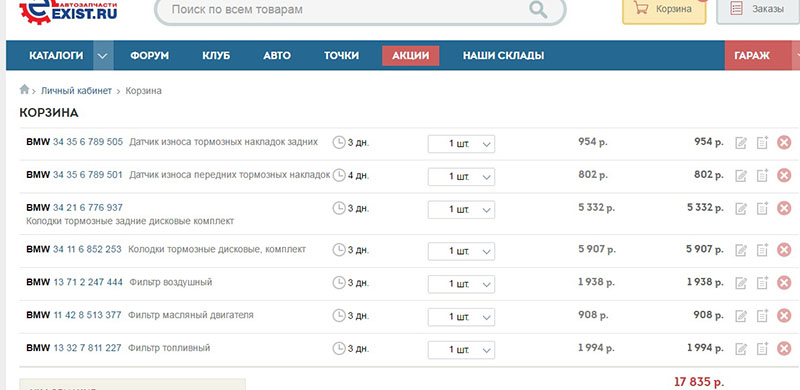Open the Форум menu item
This screenshot has height=390, width=800.
tap(149, 56)
